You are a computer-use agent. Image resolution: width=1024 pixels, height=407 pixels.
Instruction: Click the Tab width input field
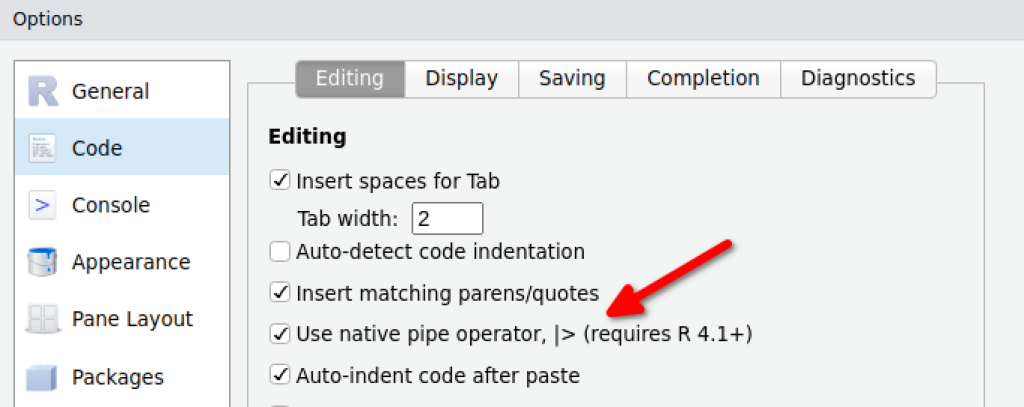(x=447, y=218)
